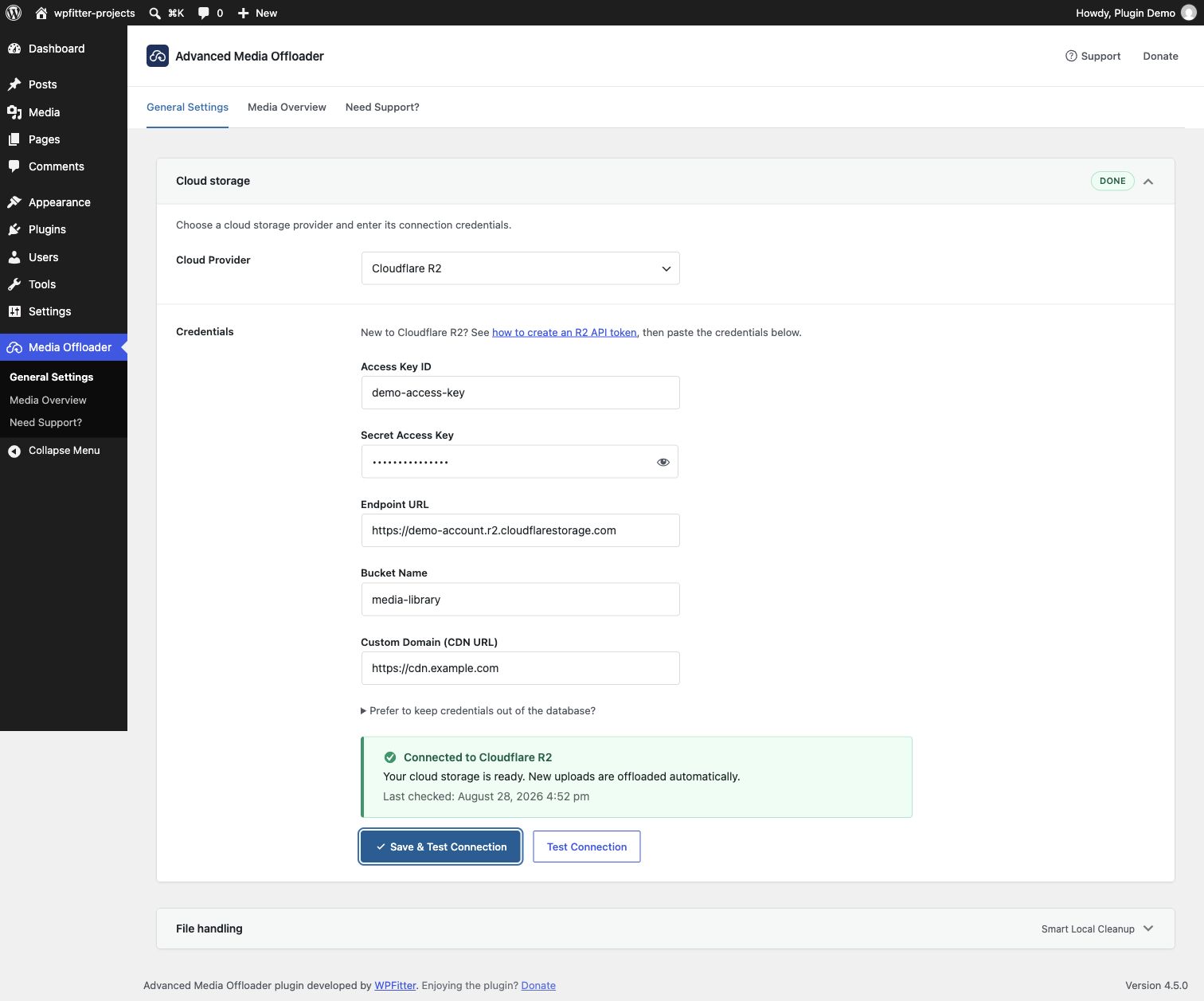
Task: Open the Dashboard menu label
Action: [x=57, y=49]
